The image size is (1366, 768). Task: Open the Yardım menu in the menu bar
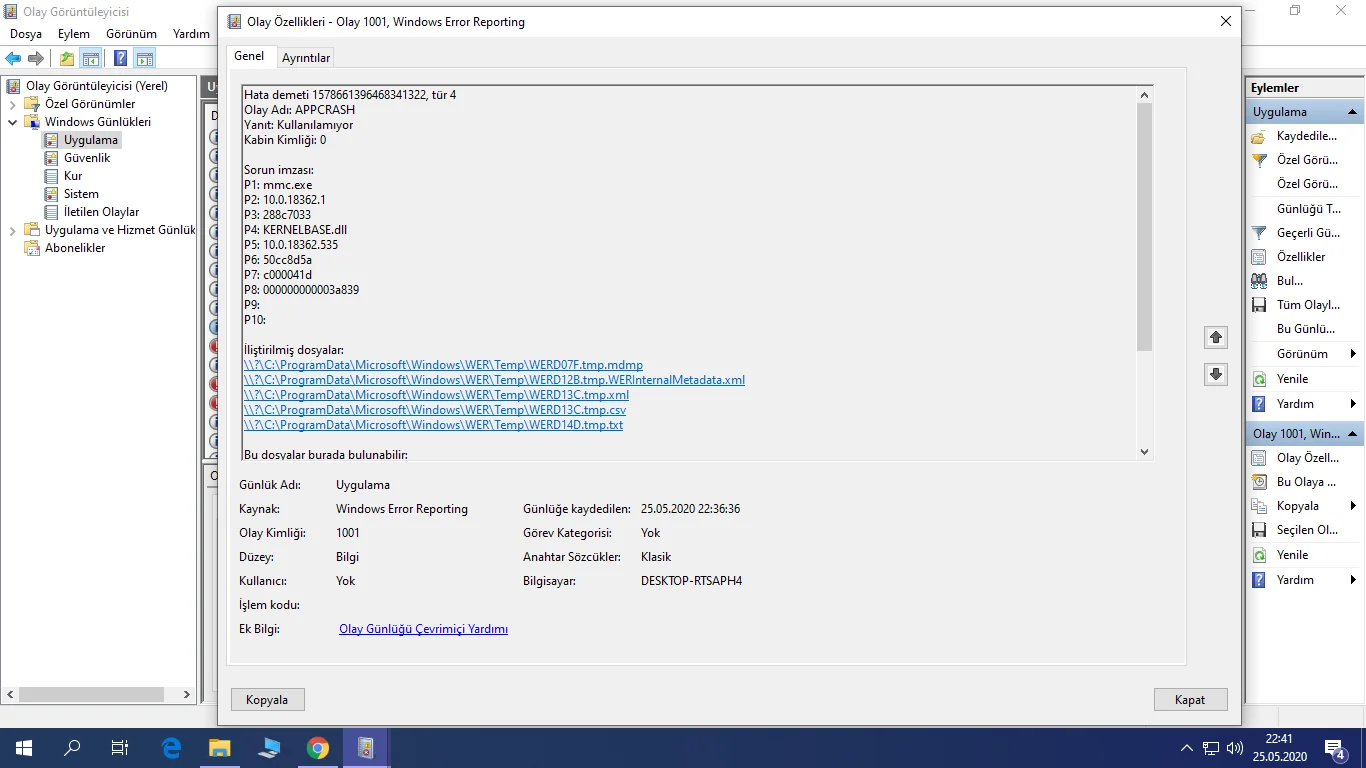[x=191, y=34]
